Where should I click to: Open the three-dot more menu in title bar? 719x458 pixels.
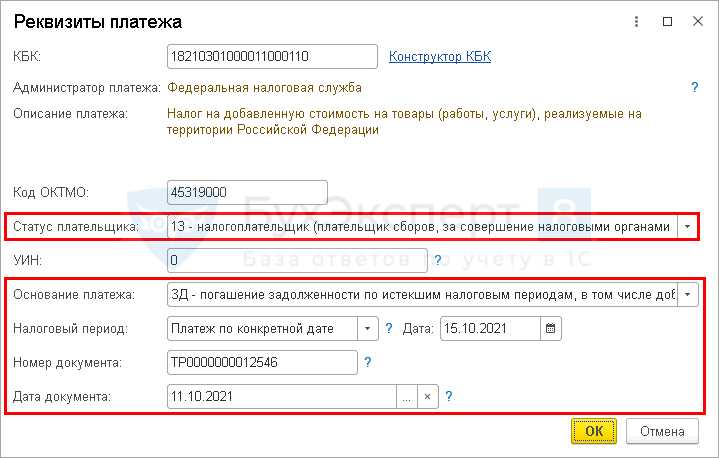point(636,22)
